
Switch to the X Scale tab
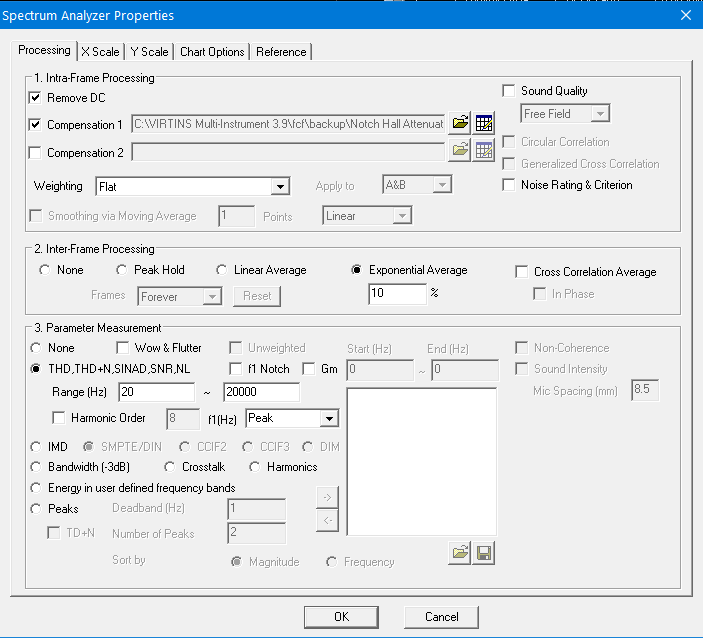click(100, 52)
